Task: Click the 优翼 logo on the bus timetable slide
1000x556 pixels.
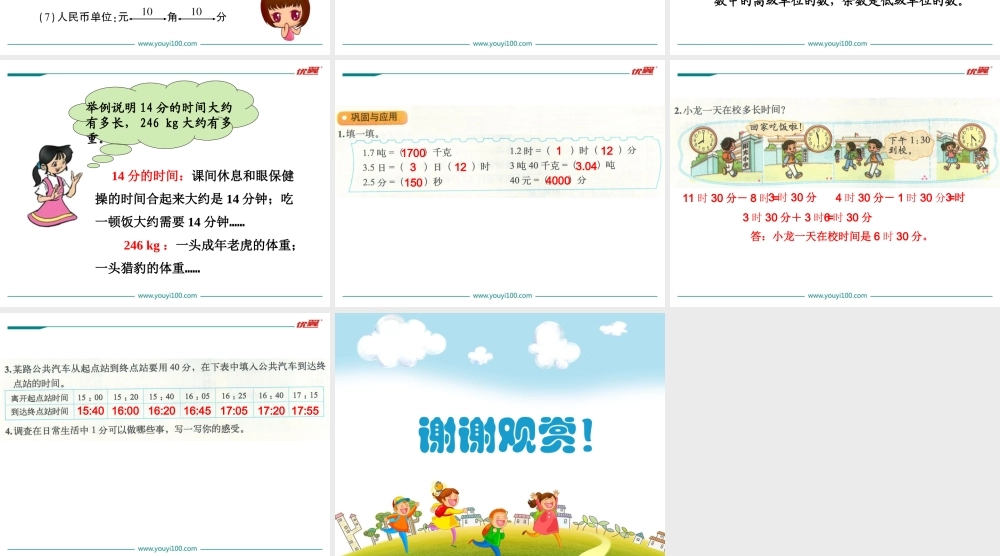Action: [307, 324]
